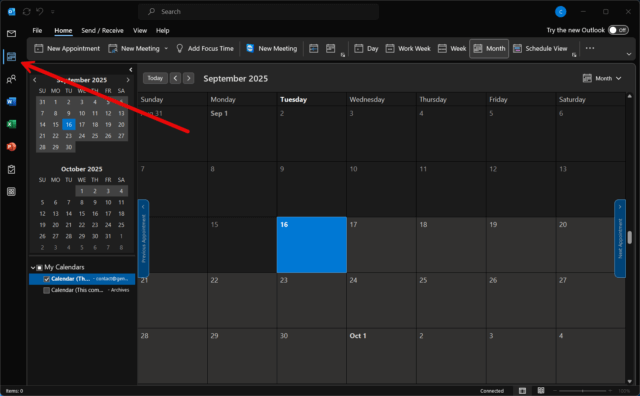Screen dimensions: 640x396
Task: Select September 16 in main calendar
Action: click(x=312, y=245)
